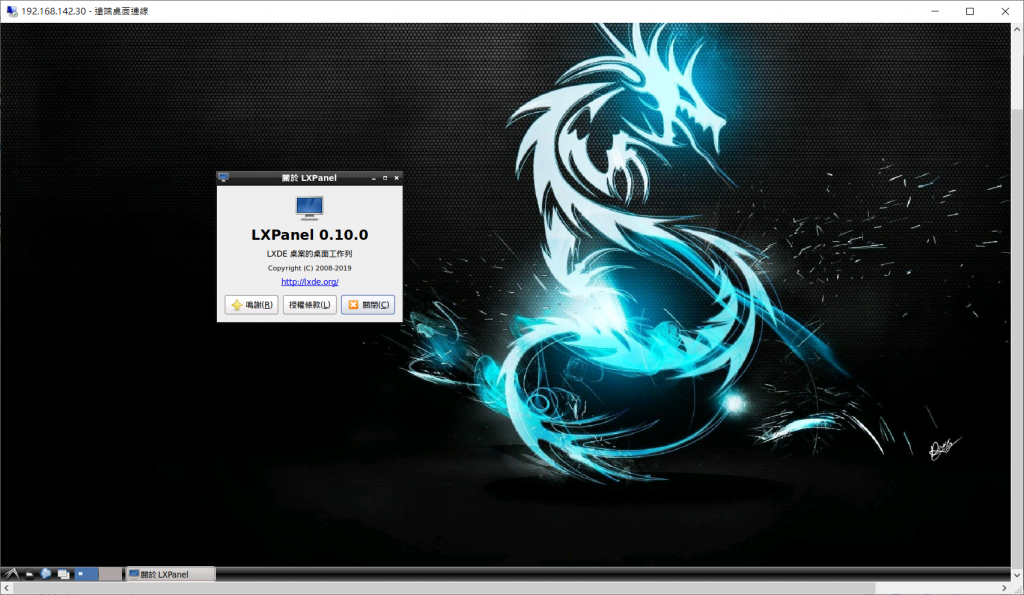Launch the file manager from the panel

29,574
